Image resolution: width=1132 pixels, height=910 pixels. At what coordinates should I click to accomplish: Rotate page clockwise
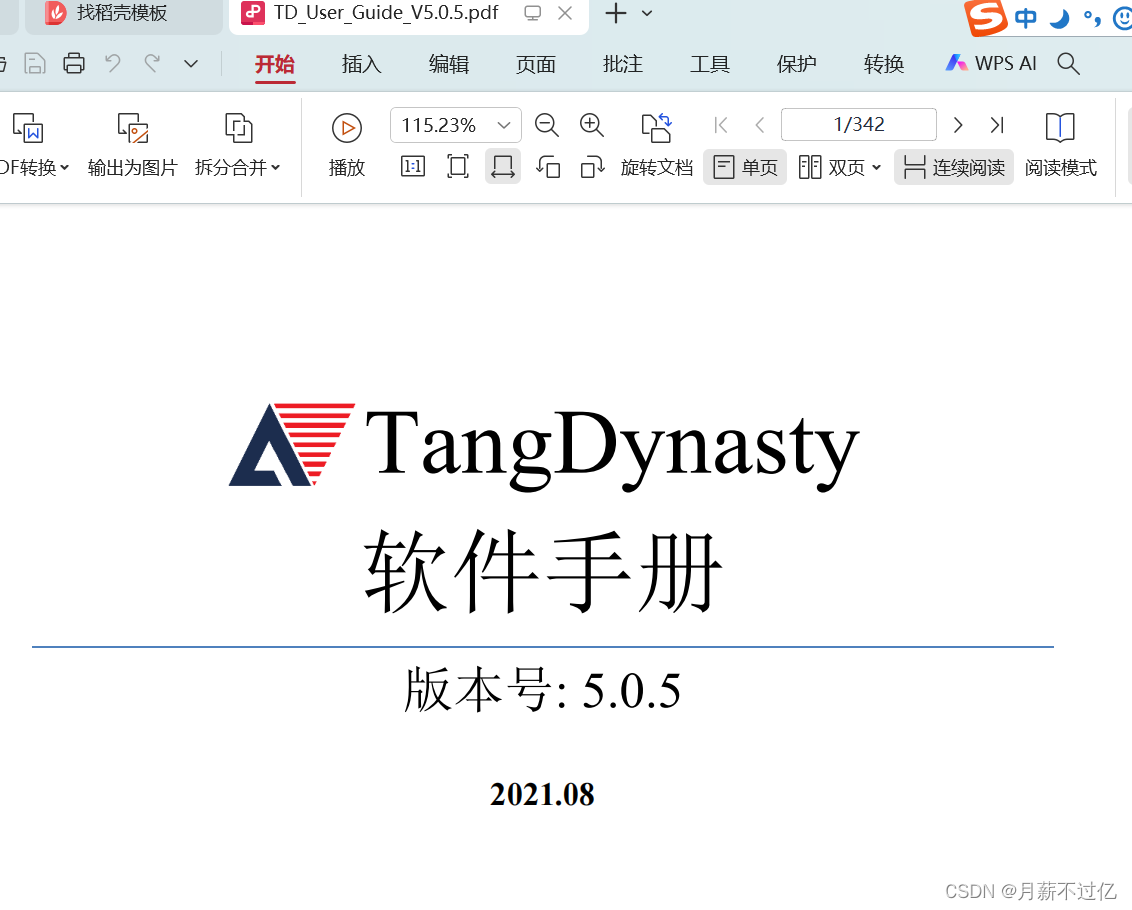593,167
